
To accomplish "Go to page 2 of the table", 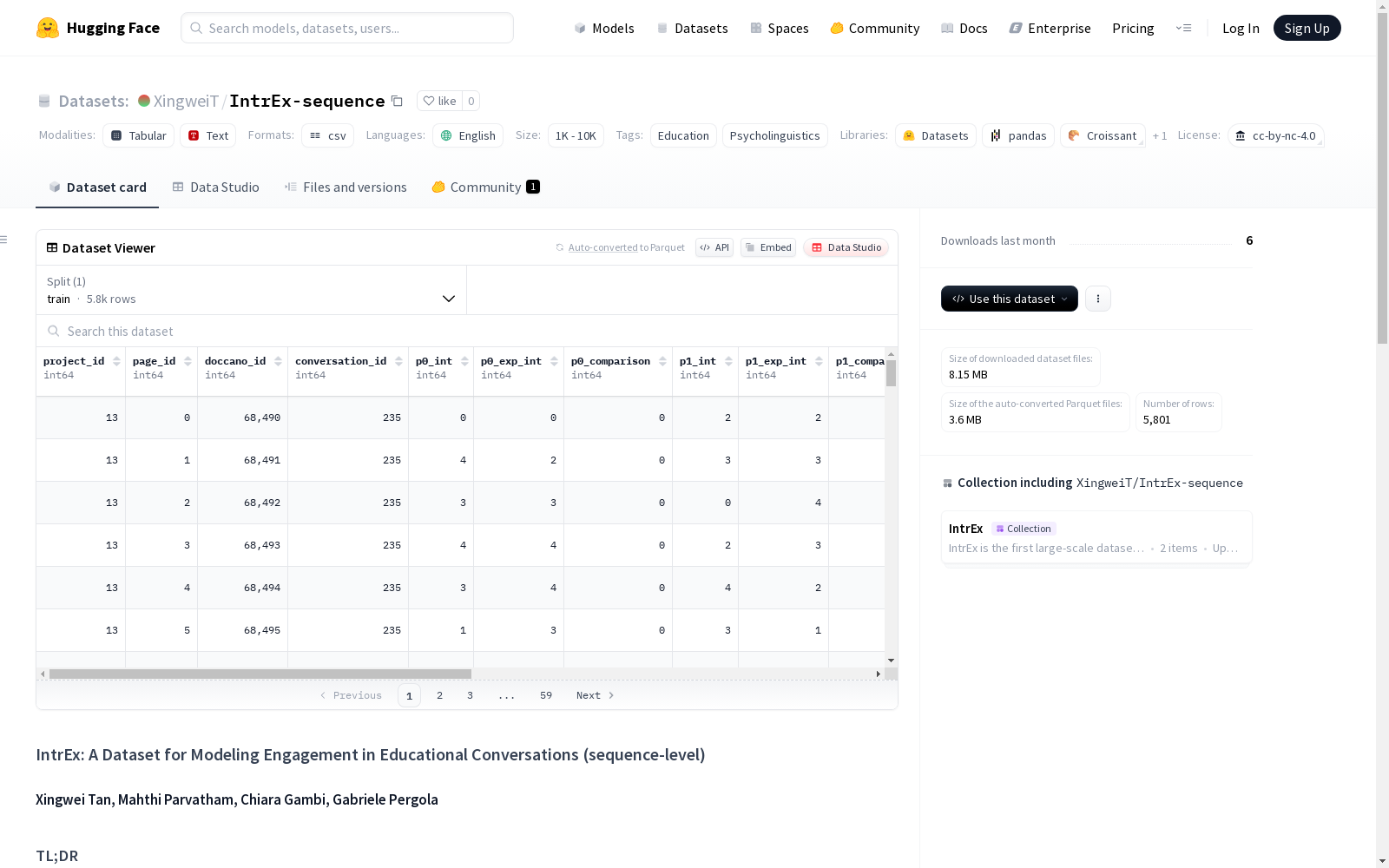I will (440, 695).
